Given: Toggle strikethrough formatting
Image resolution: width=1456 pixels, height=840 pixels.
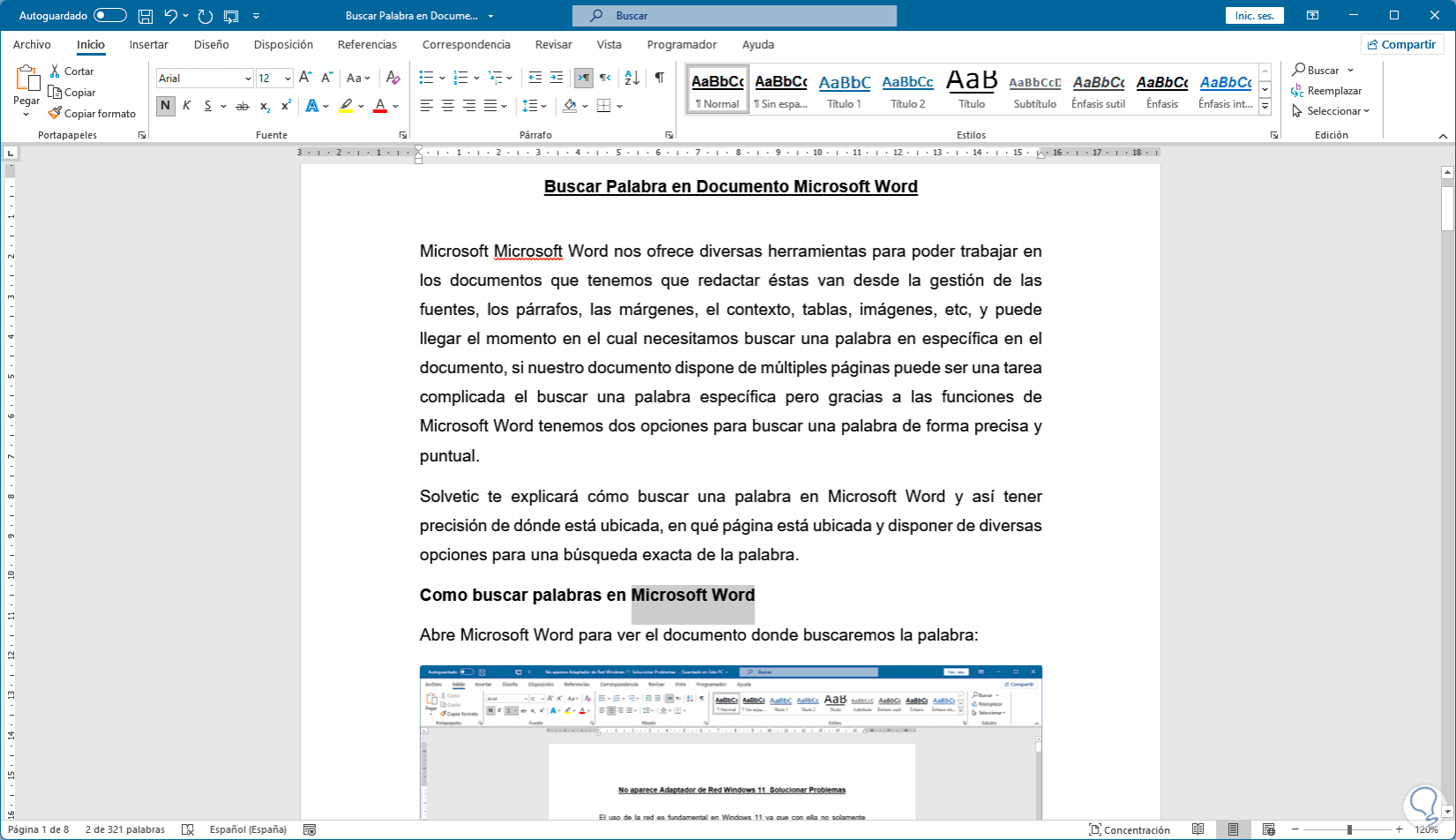Looking at the screenshot, I should click(x=243, y=106).
